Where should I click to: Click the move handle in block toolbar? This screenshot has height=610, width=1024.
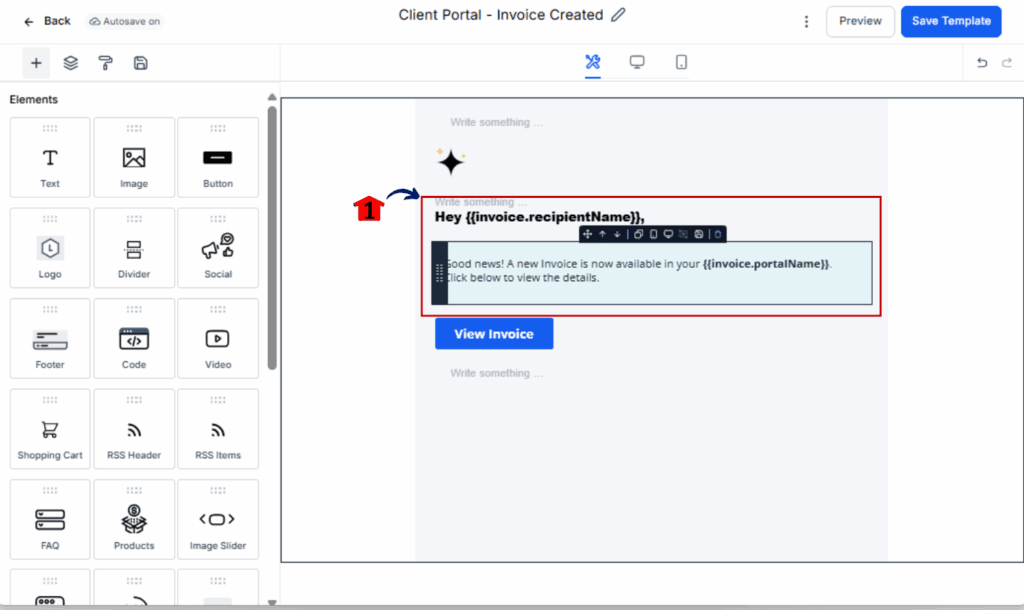(587, 234)
